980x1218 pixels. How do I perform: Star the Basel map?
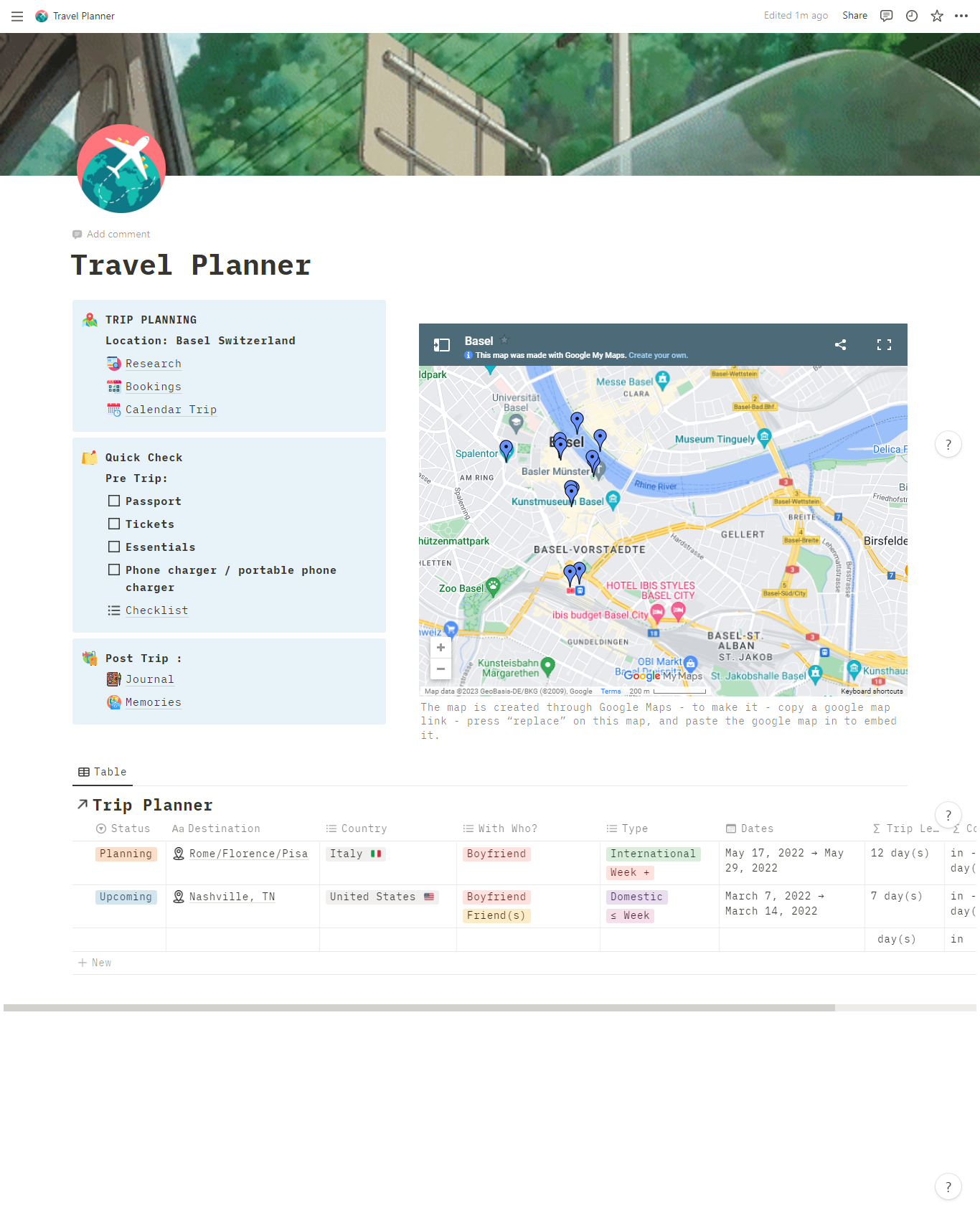click(x=504, y=340)
